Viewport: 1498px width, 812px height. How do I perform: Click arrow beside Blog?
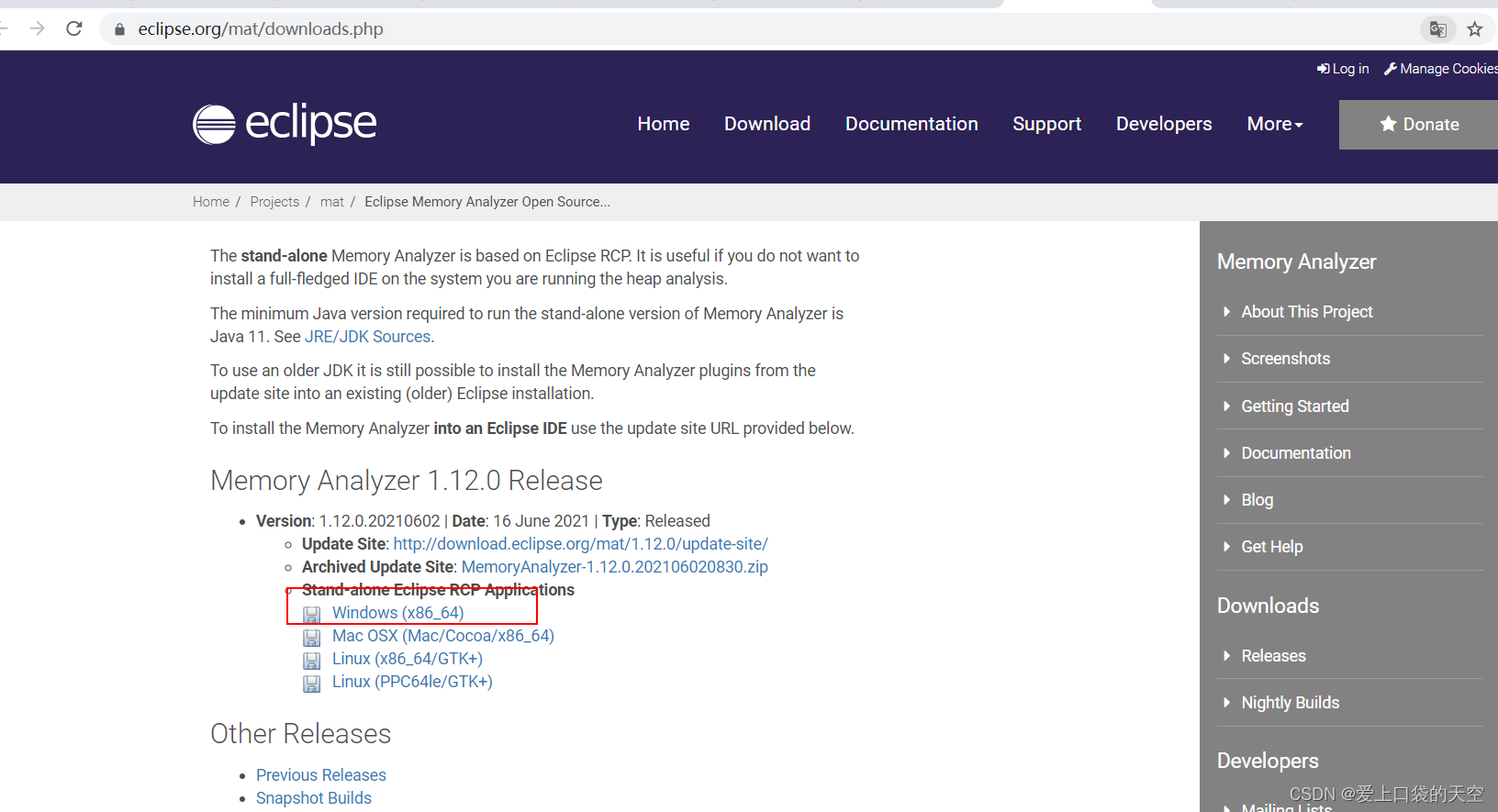coord(1226,499)
